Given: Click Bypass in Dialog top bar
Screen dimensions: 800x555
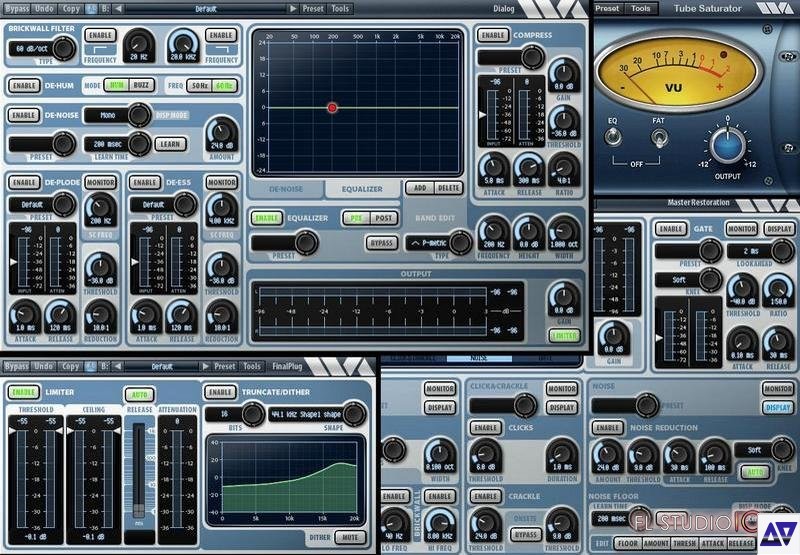Looking at the screenshot, I should coord(17,9).
